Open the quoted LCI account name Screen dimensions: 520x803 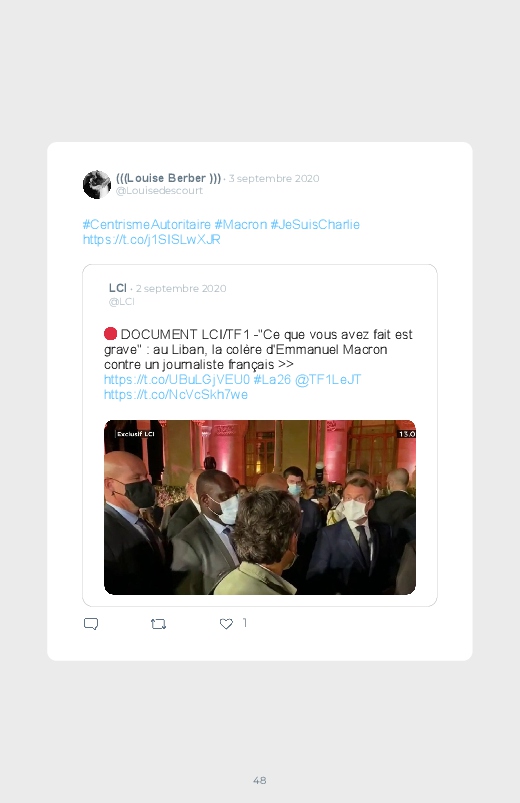(118, 288)
